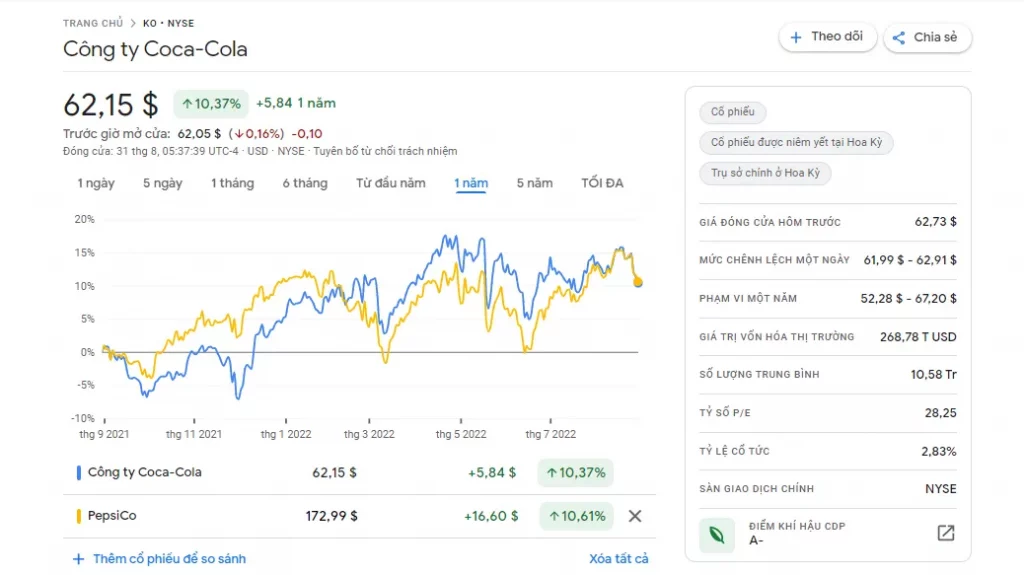Click the share icon in Chia sẻ button
This screenshot has width=1024, height=575.
(x=899, y=38)
